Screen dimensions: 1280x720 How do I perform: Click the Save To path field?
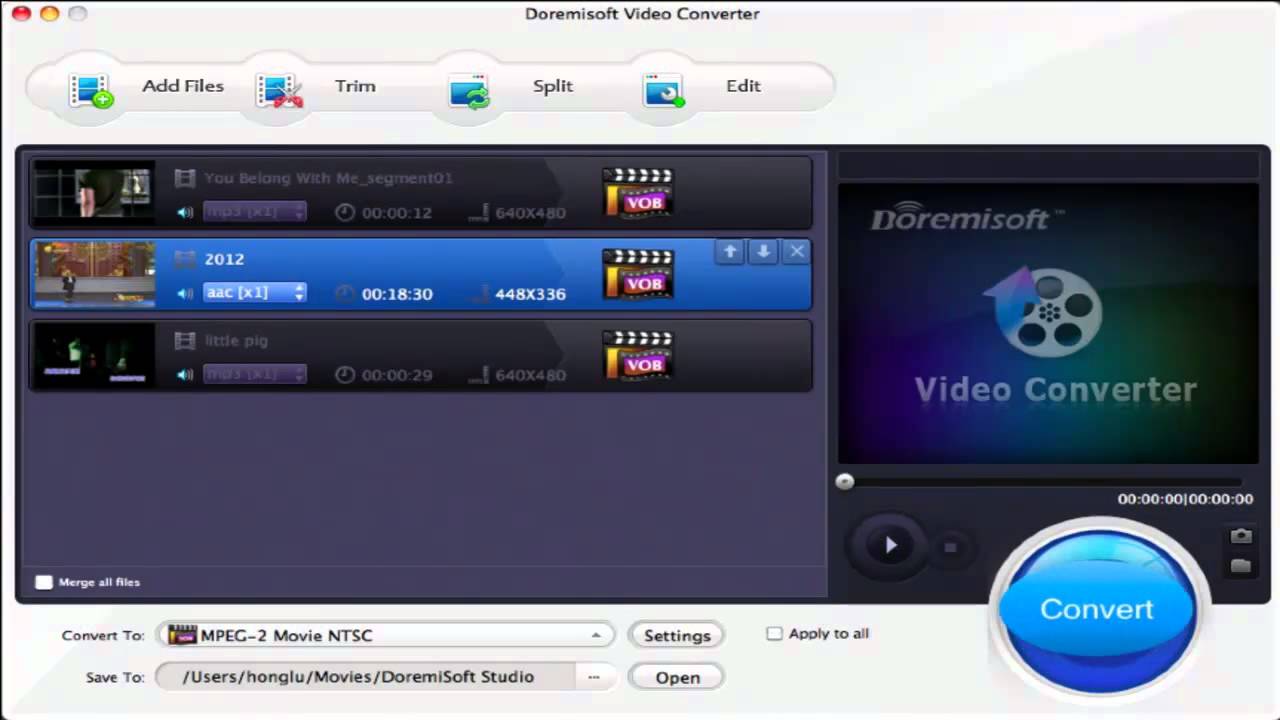click(x=366, y=677)
